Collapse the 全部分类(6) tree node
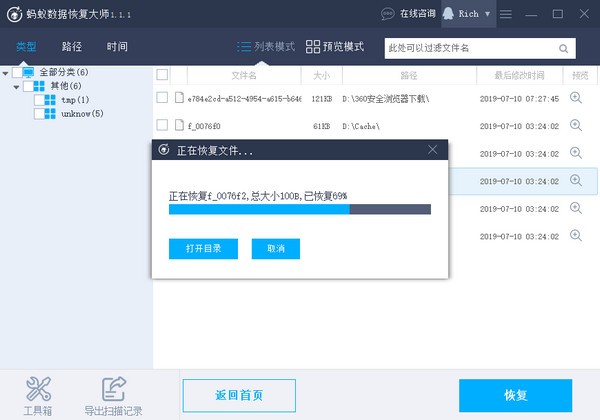 [5, 73]
